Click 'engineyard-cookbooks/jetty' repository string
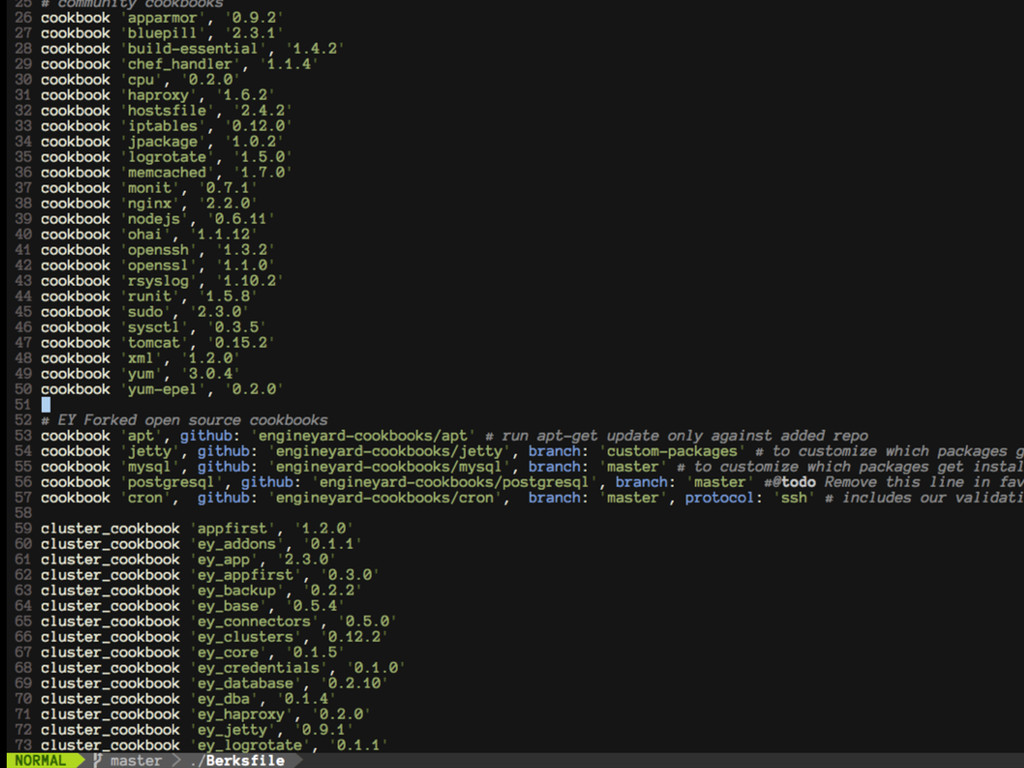This screenshot has width=1024, height=768. (x=389, y=451)
